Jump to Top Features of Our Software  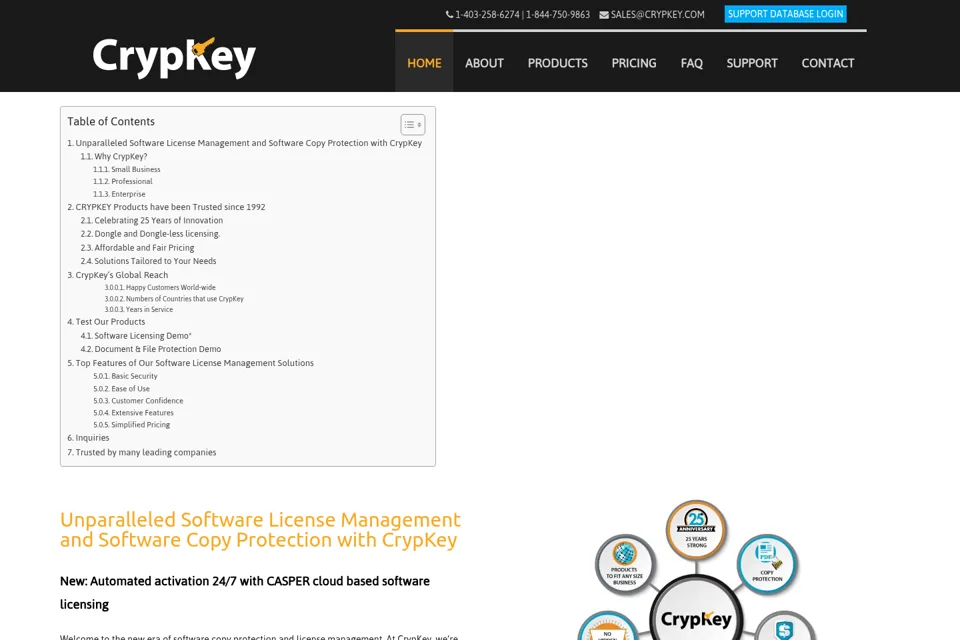point(190,363)
